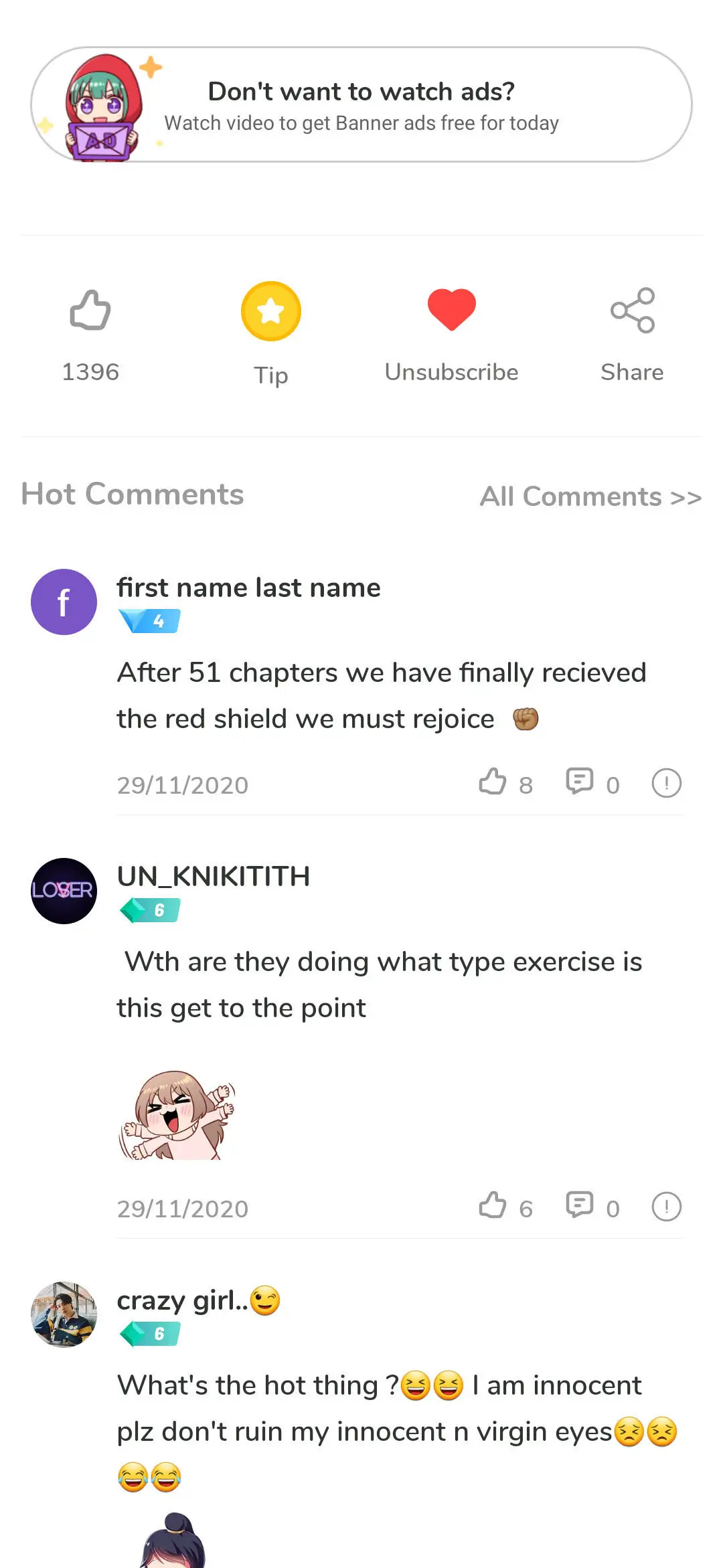The height and width of the screenshot is (1568, 723).
Task: Tap the Hot Comments heading
Action: tap(133, 494)
